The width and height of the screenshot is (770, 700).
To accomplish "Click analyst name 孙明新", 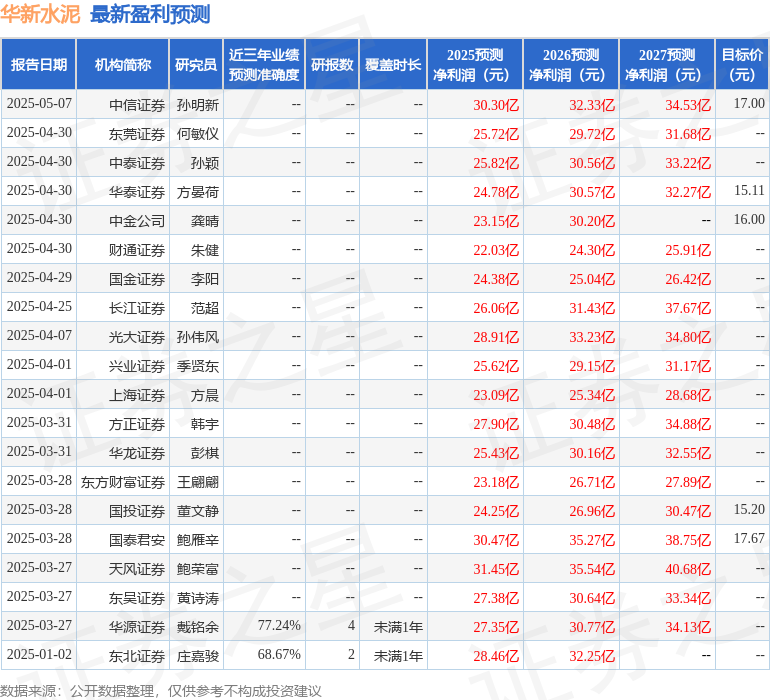I will [198, 104].
